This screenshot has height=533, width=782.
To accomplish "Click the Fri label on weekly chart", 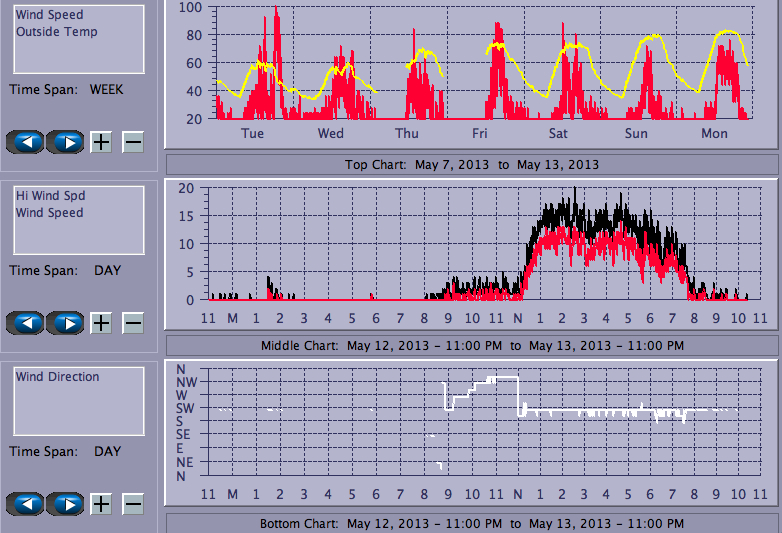I will 480,133.
